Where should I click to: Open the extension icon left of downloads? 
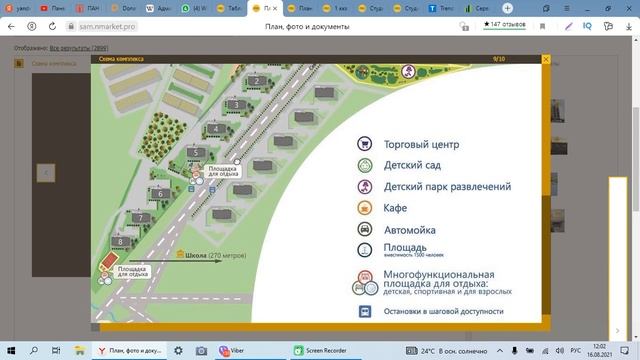pos(608,27)
